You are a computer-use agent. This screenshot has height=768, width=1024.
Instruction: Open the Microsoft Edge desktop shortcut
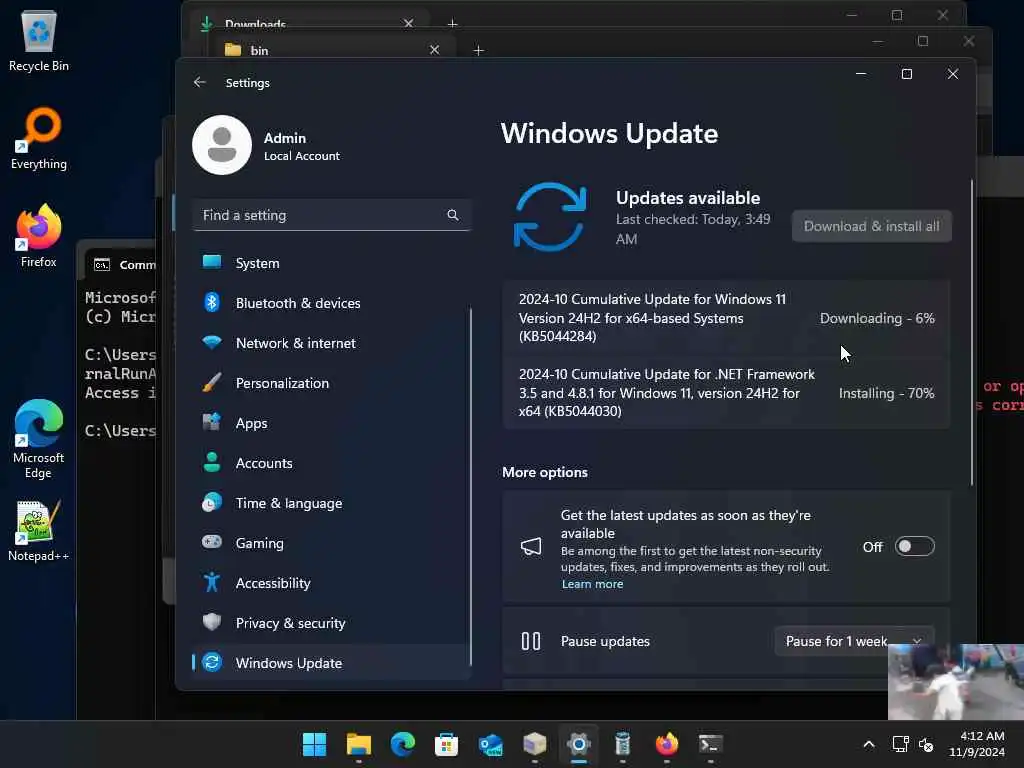[x=39, y=439]
